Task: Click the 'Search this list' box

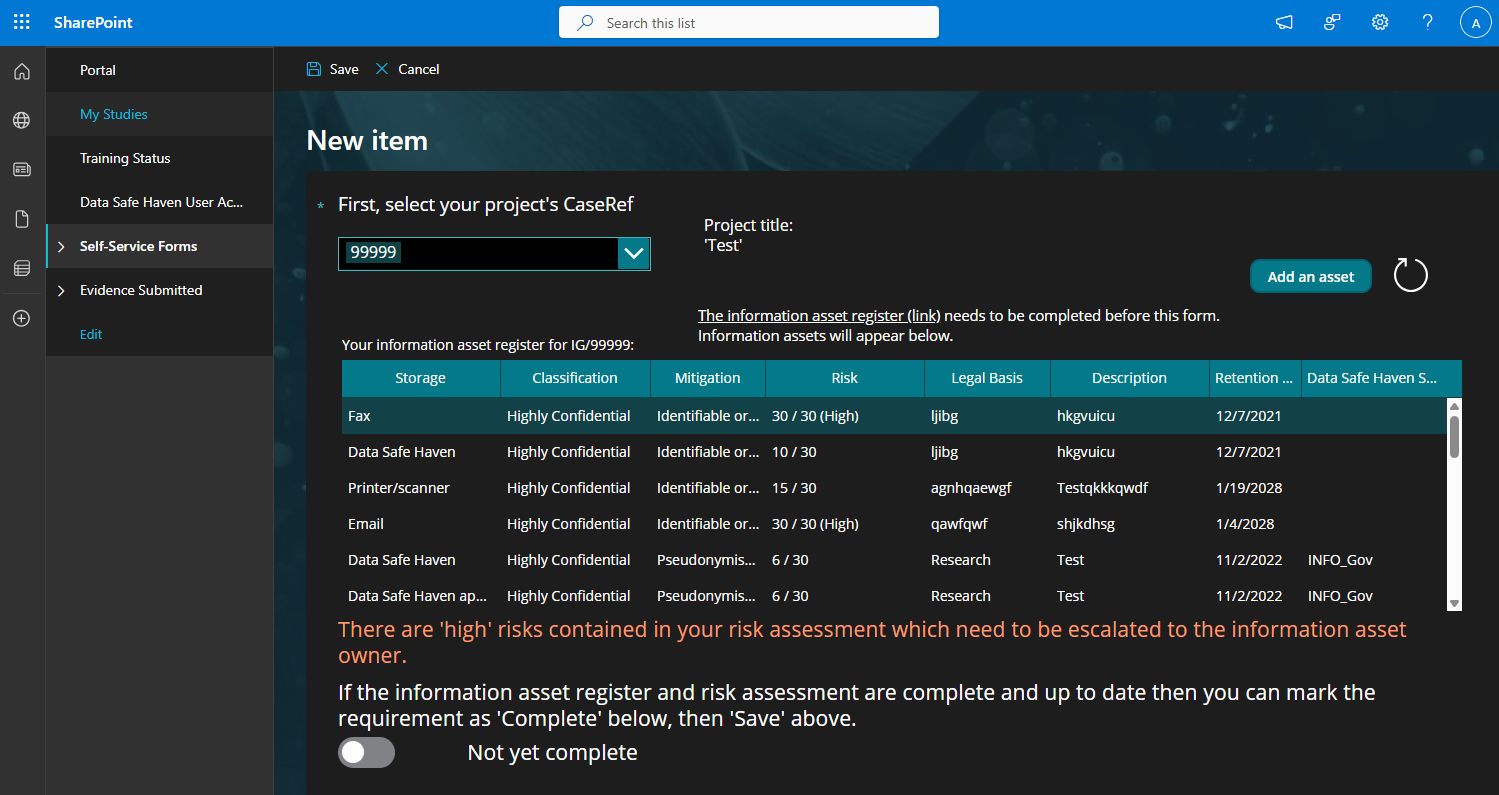Action: point(748,22)
